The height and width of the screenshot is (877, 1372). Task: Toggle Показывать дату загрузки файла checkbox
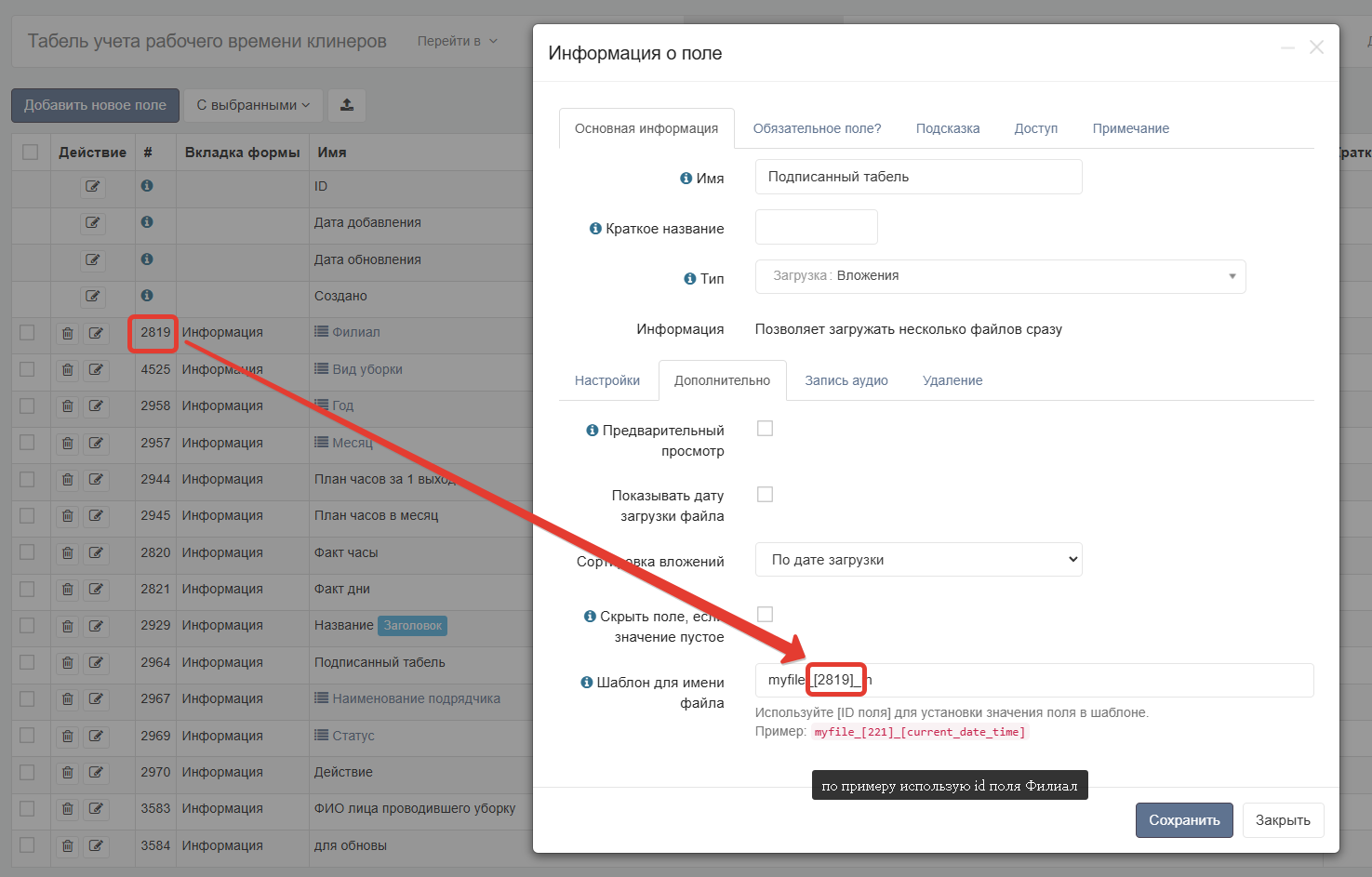click(765, 495)
